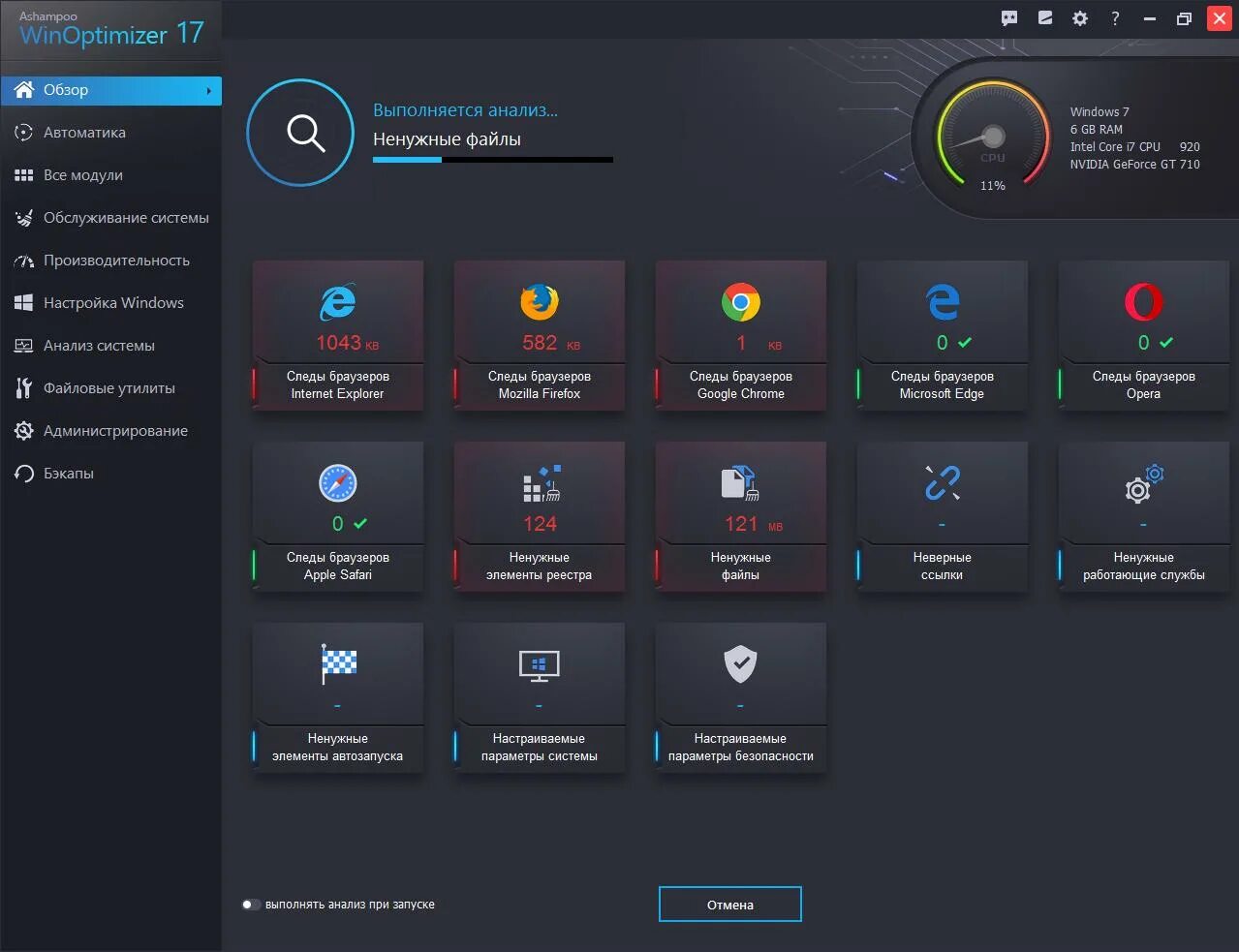Open settings gear in title bar

(x=1080, y=18)
